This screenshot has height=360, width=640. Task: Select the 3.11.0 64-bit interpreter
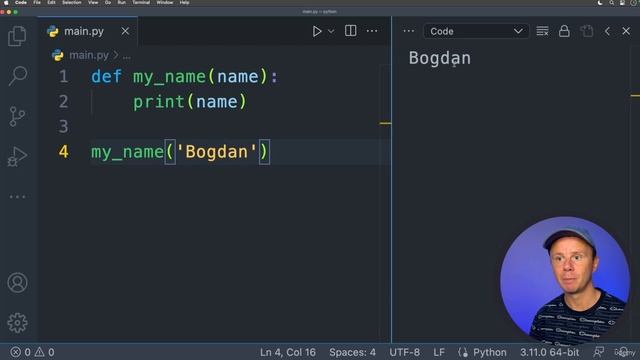(549, 352)
